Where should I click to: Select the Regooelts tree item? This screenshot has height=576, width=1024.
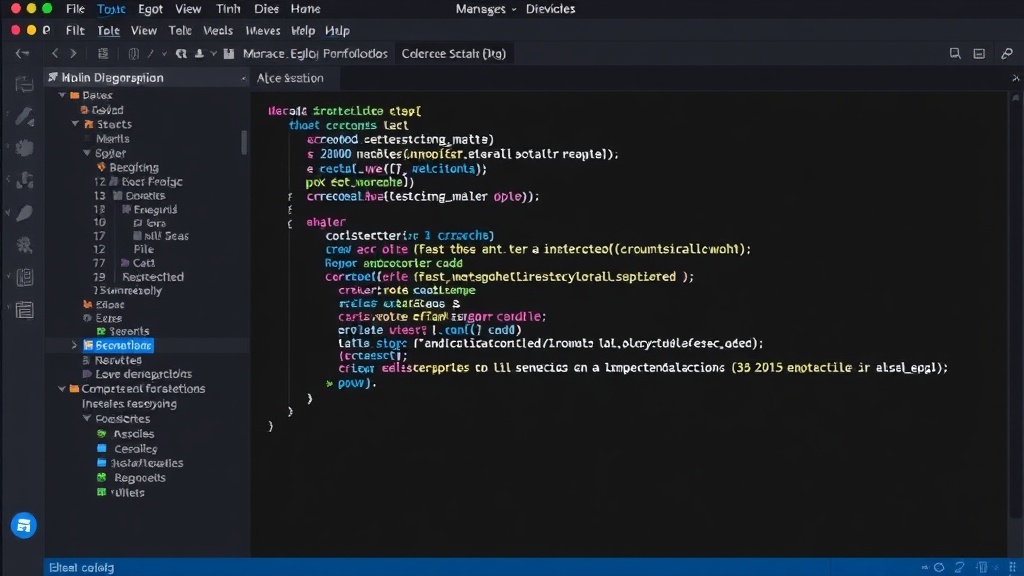point(140,478)
